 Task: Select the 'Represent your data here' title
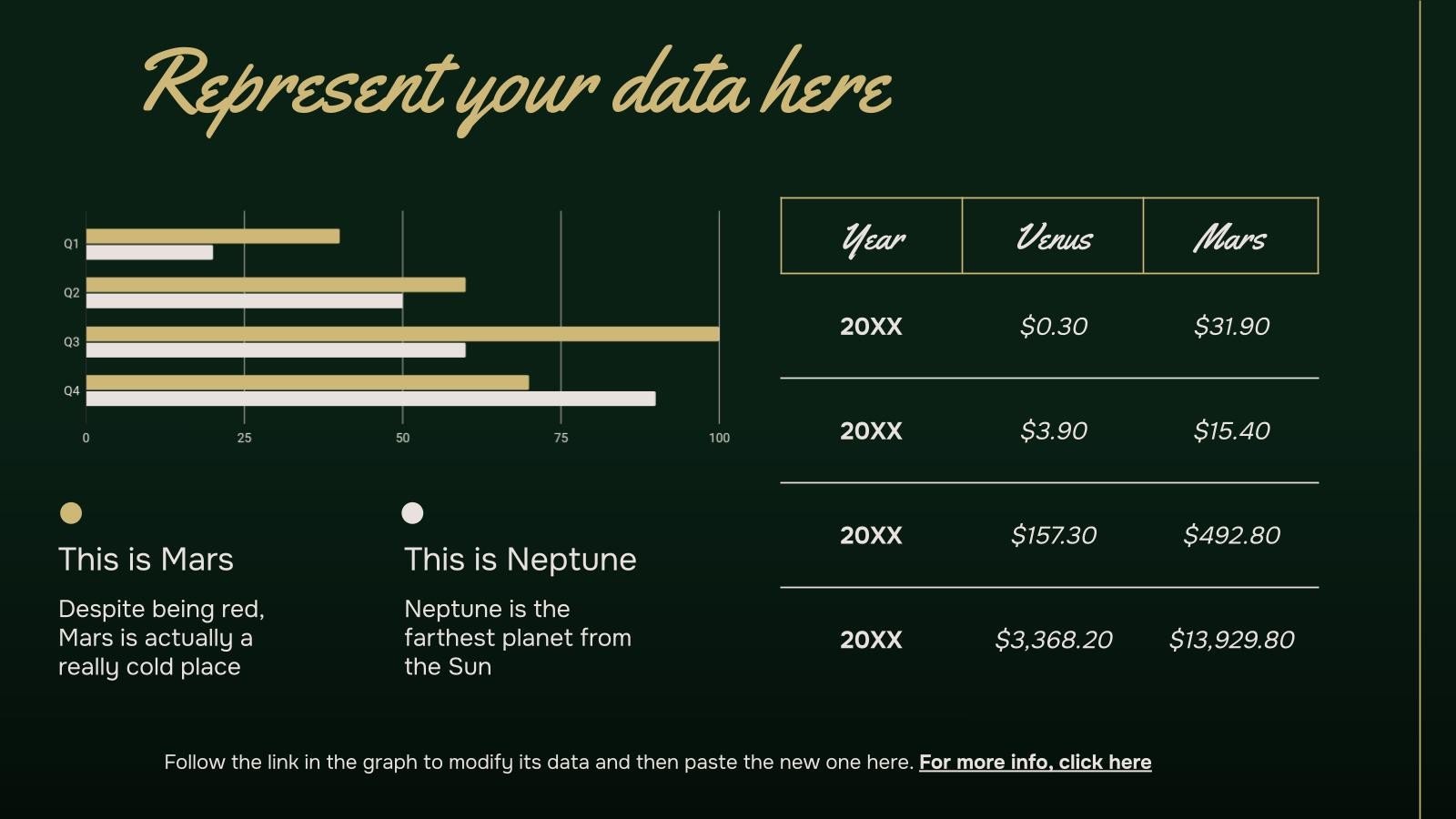517,89
